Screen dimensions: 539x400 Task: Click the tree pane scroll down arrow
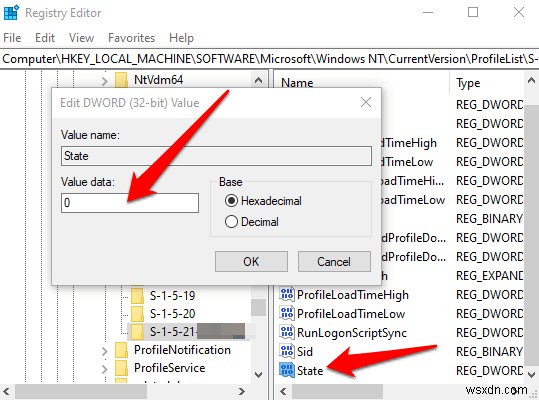point(258,374)
